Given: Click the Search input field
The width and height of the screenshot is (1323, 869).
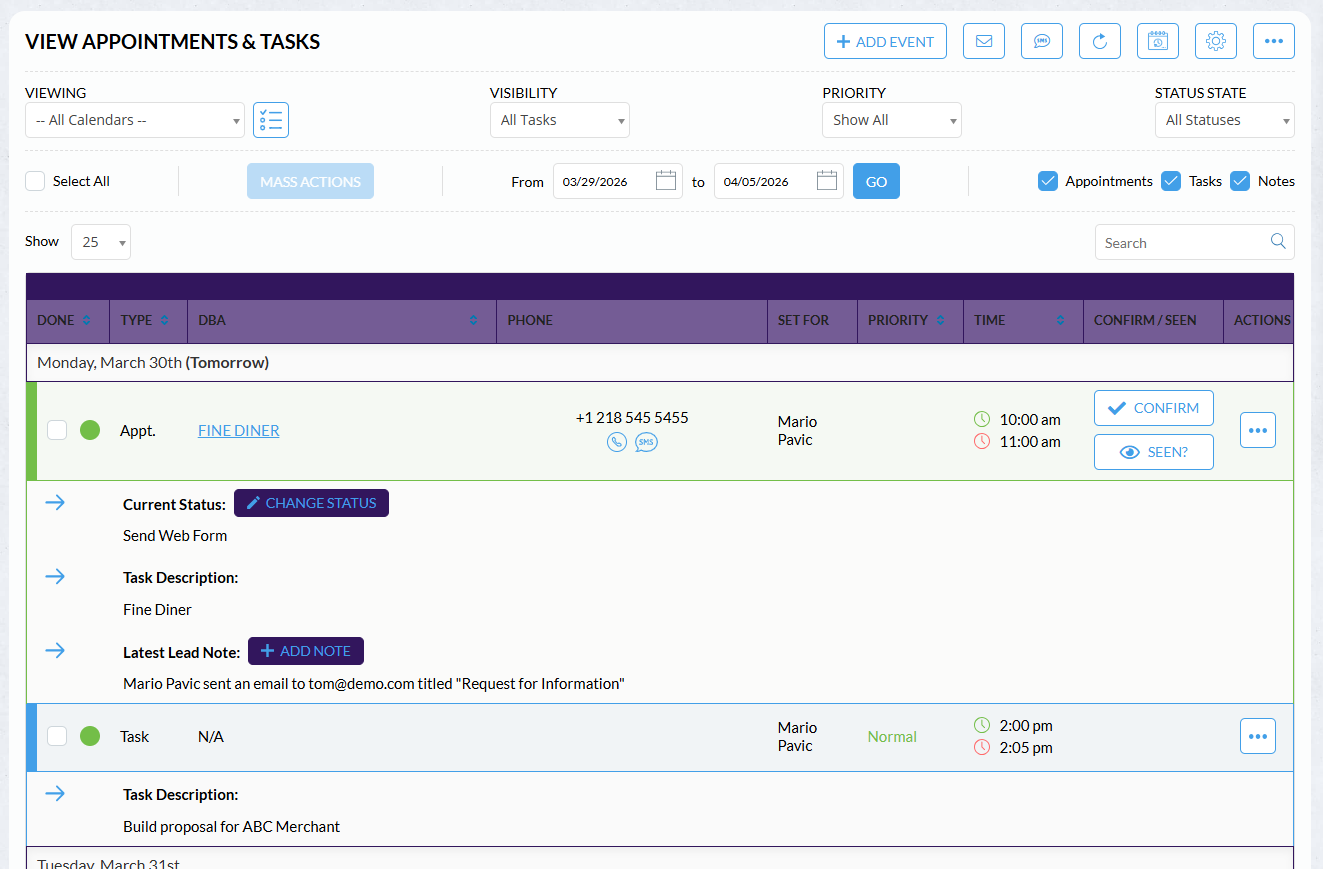Looking at the screenshot, I should (x=1181, y=243).
